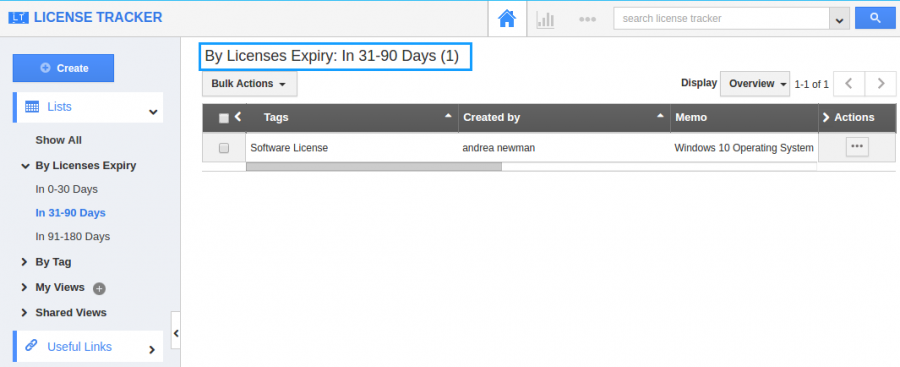Click the Create button
Image resolution: width=900 pixels, height=367 pixels.
[x=63, y=68]
